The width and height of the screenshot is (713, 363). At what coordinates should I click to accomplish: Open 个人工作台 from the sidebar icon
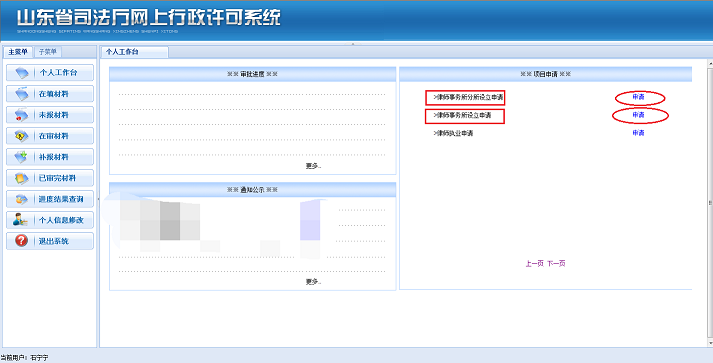coord(22,73)
